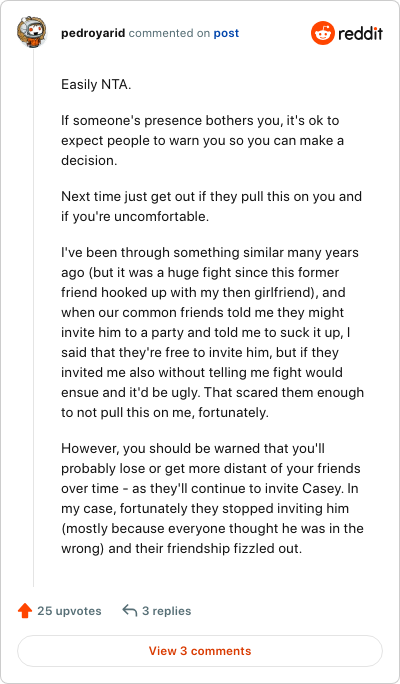The width and height of the screenshot is (400, 684).
Task: Open the blue "post" link
Action: tap(226, 34)
